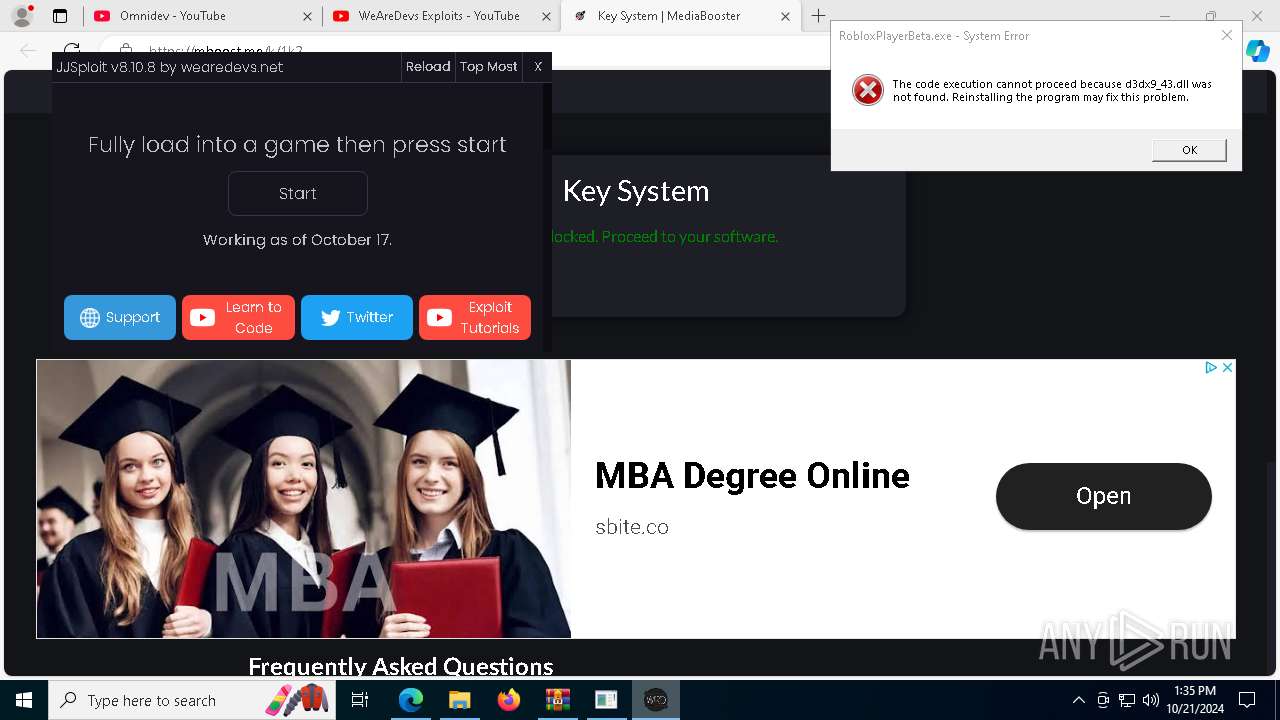Click 'Working as of October 17.' text
Image resolution: width=1280 pixels, height=720 pixels.
[298, 240]
